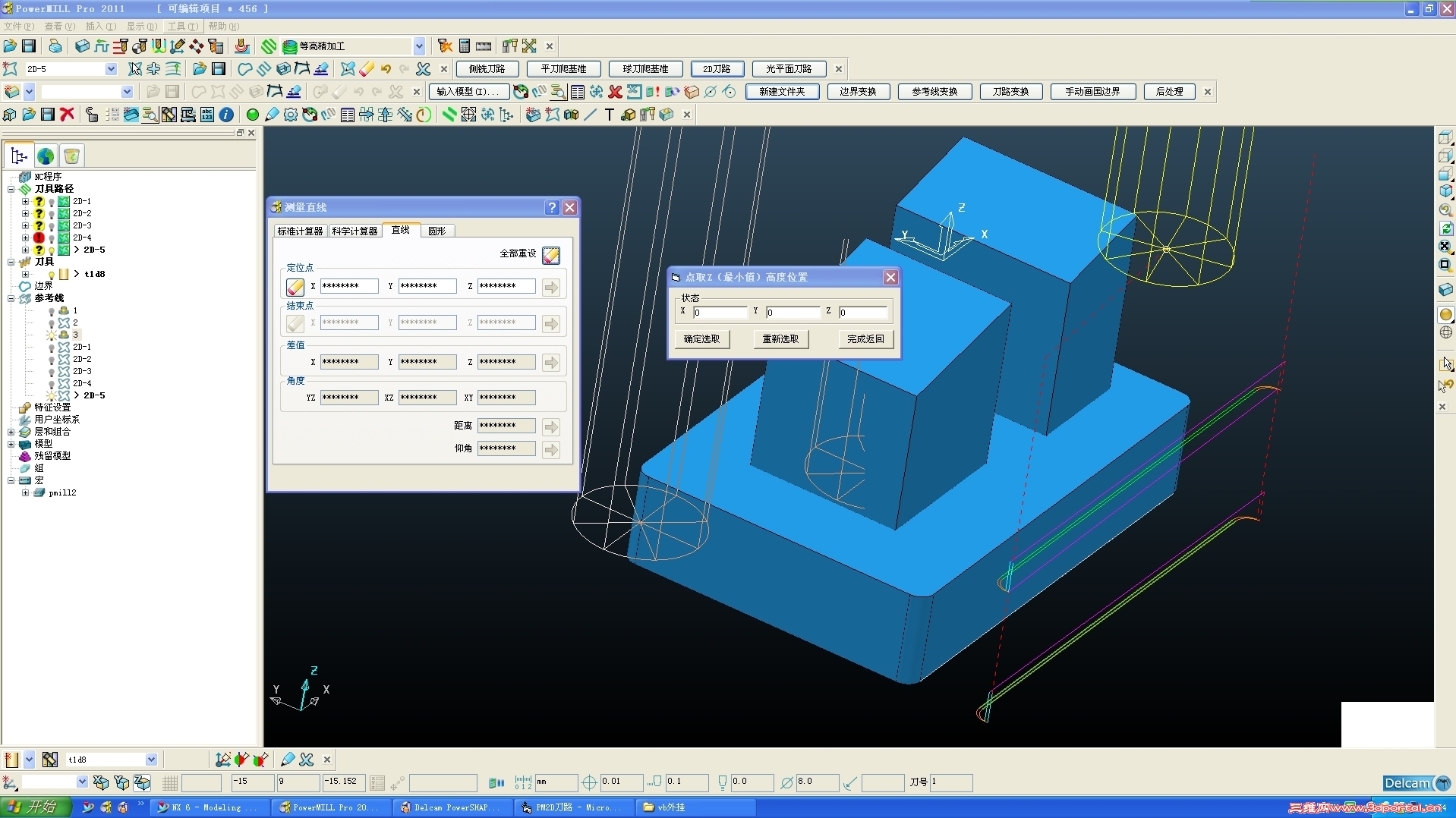Toggle light bulb for pattern 2D-3
The height and width of the screenshot is (818, 1456).
tap(52, 372)
